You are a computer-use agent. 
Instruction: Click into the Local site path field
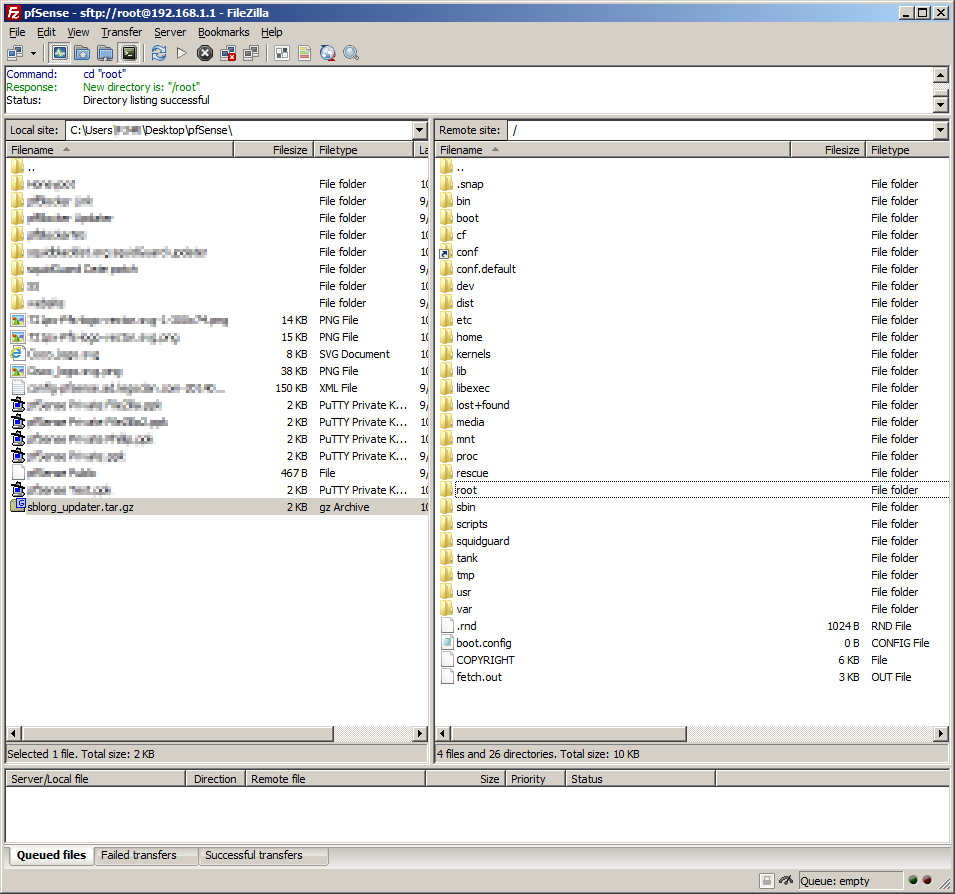239,130
